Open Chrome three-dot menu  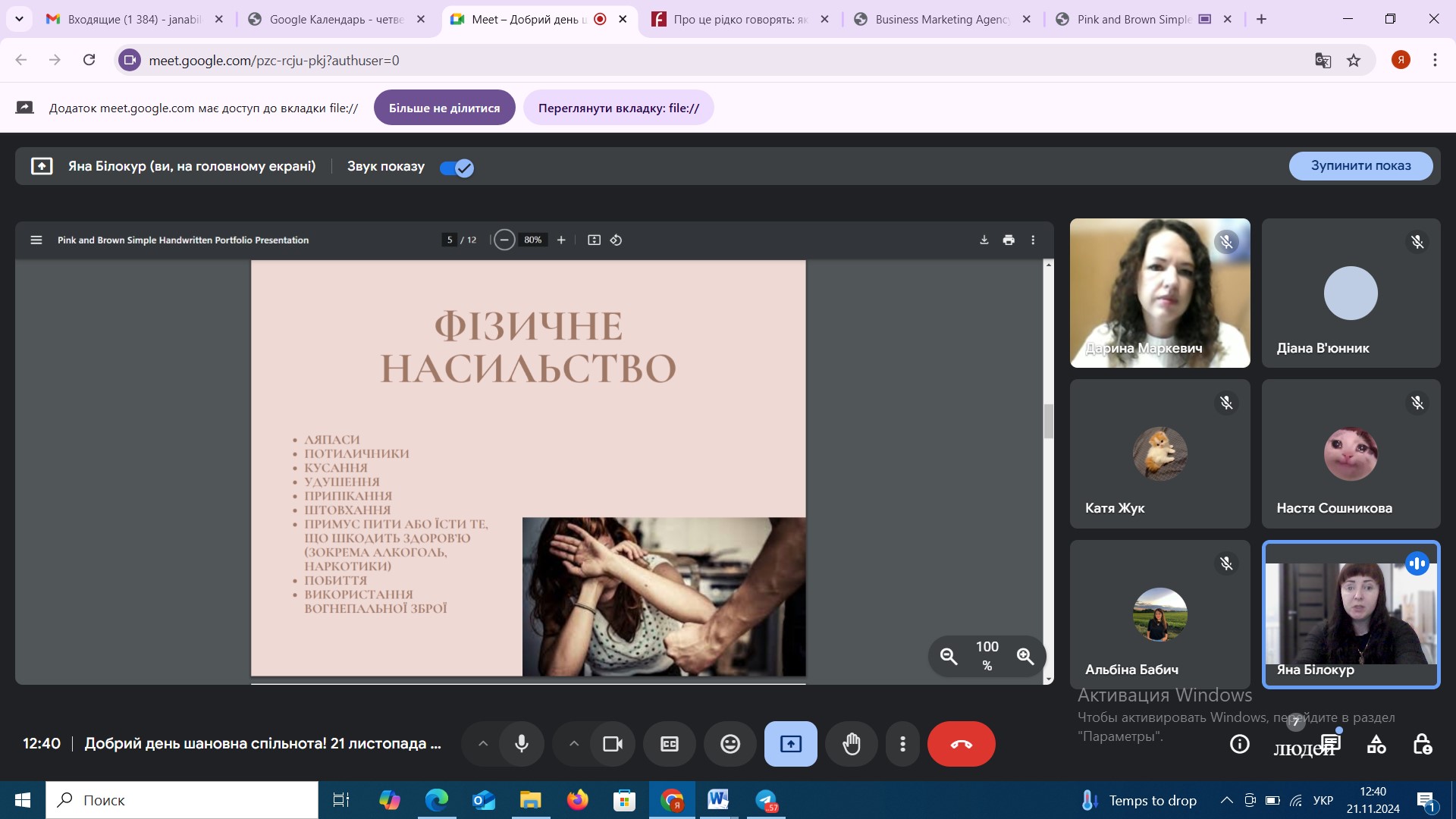1435,60
